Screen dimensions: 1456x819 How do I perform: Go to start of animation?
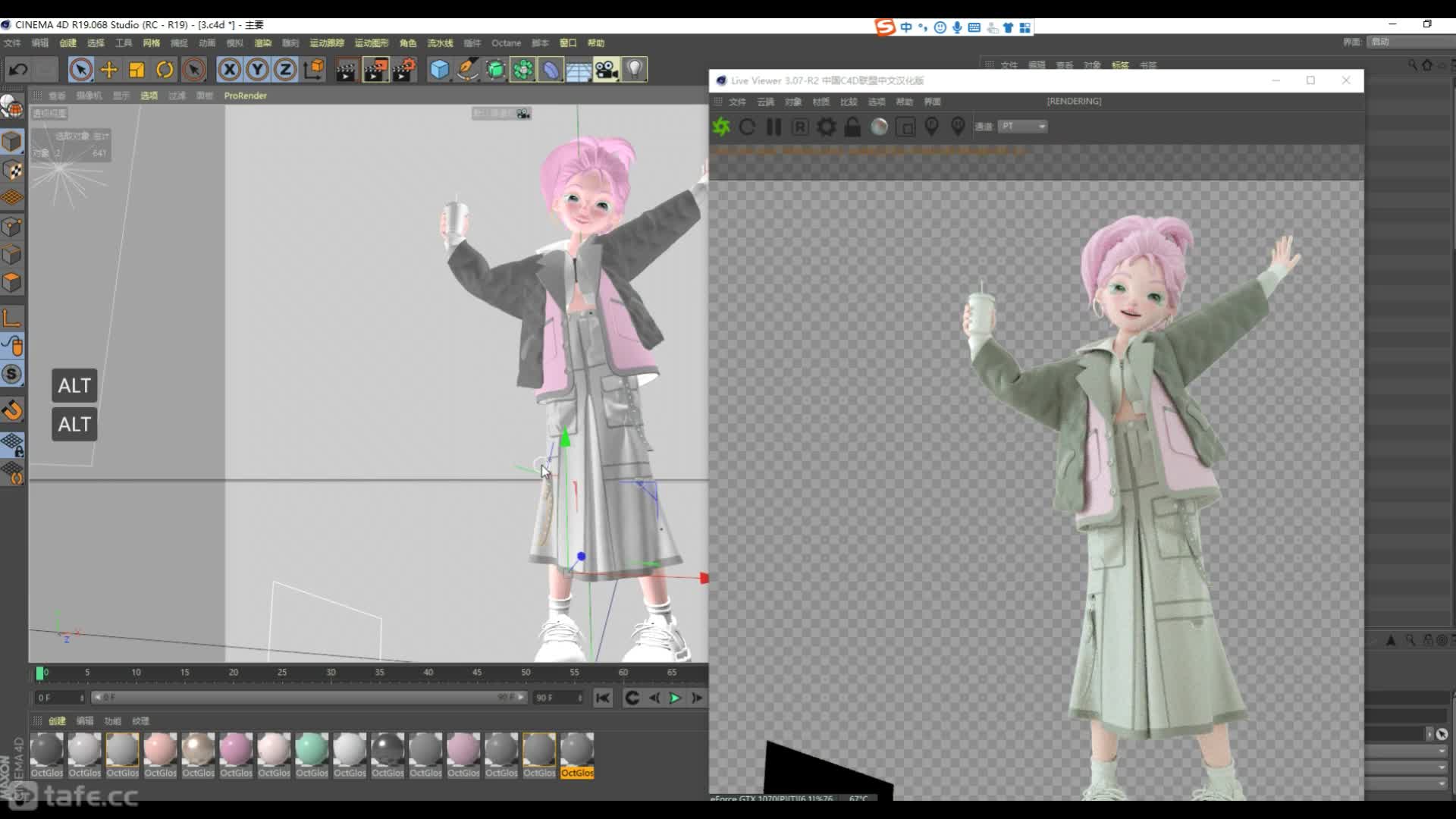coord(603,698)
